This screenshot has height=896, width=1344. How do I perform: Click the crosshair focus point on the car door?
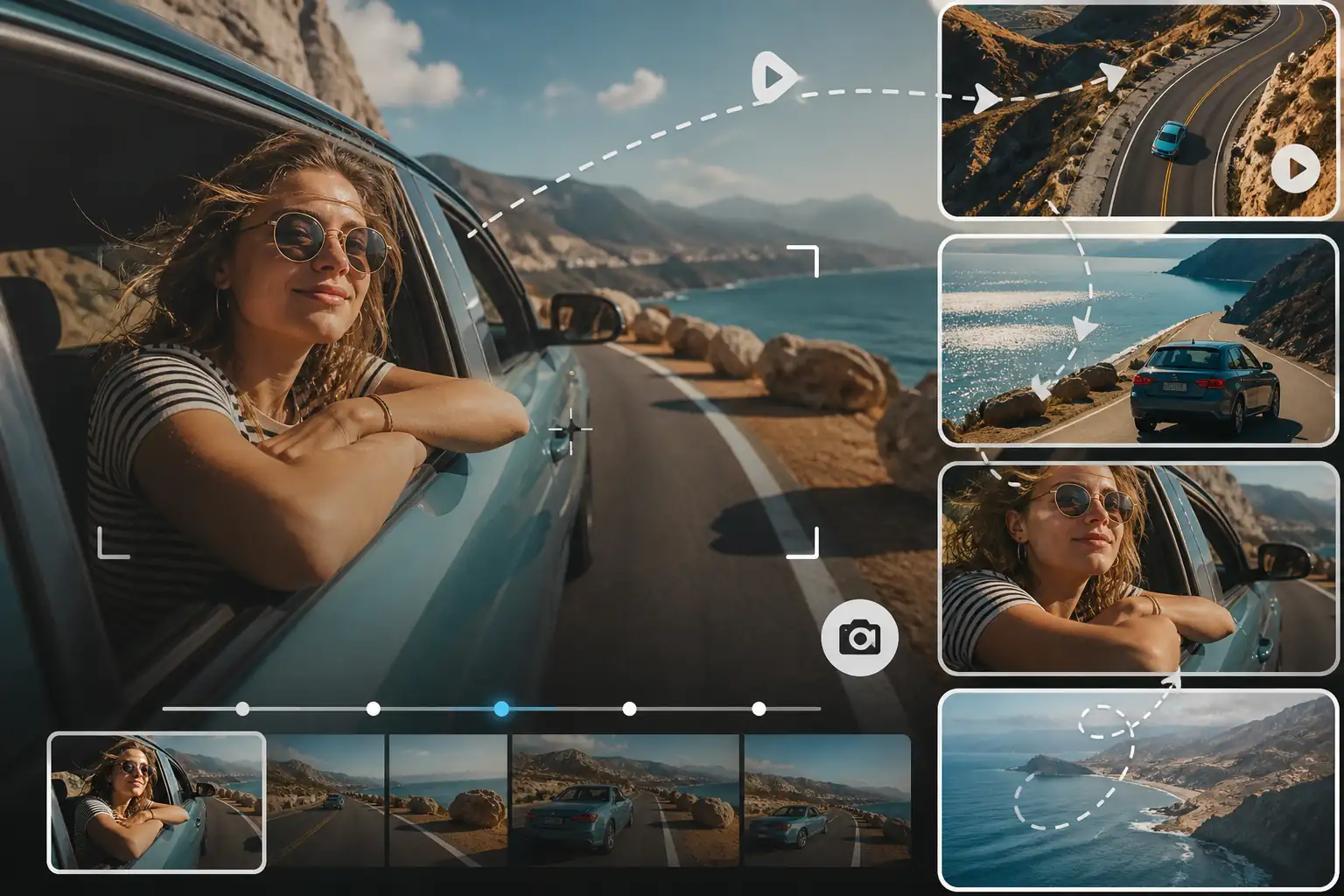tap(570, 429)
